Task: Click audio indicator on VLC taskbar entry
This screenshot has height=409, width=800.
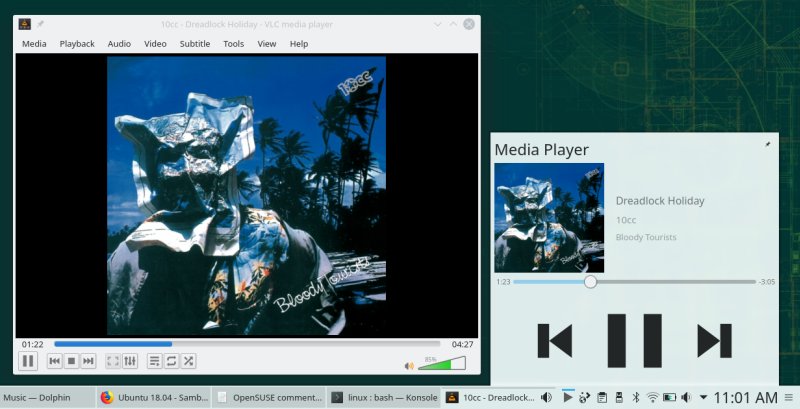Action: pos(546,397)
